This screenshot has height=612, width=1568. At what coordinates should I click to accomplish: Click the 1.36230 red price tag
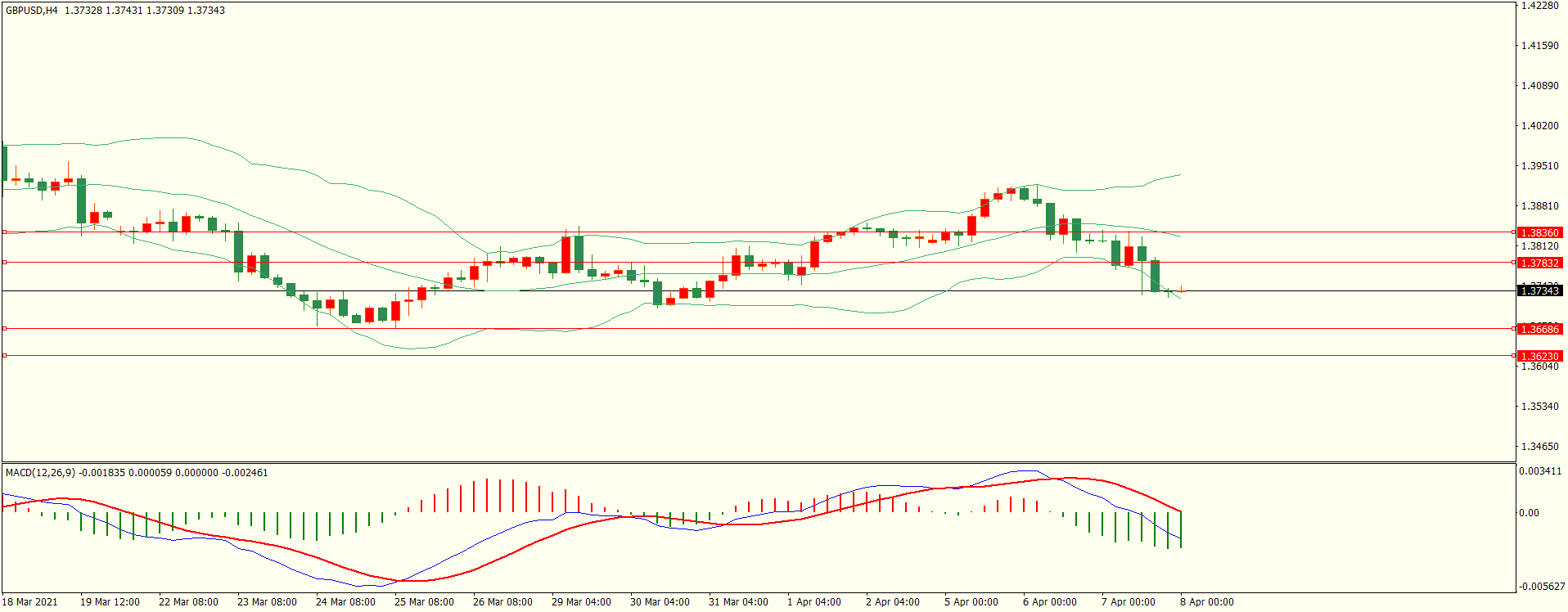tap(1539, 357)
